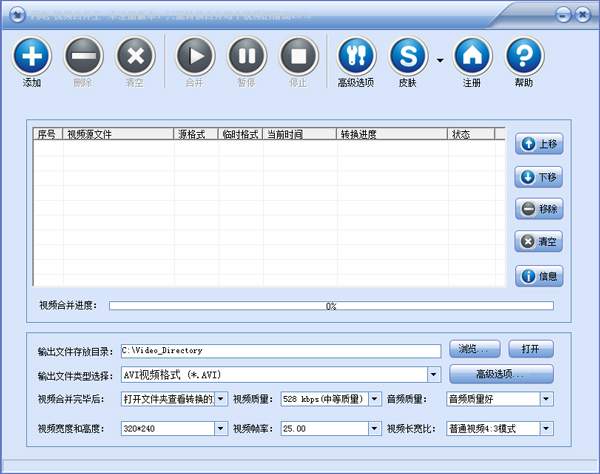Expand the 视频合并完毕后 action dropdown
This screenshot has height=474, width=600.
tap(221, 399)
